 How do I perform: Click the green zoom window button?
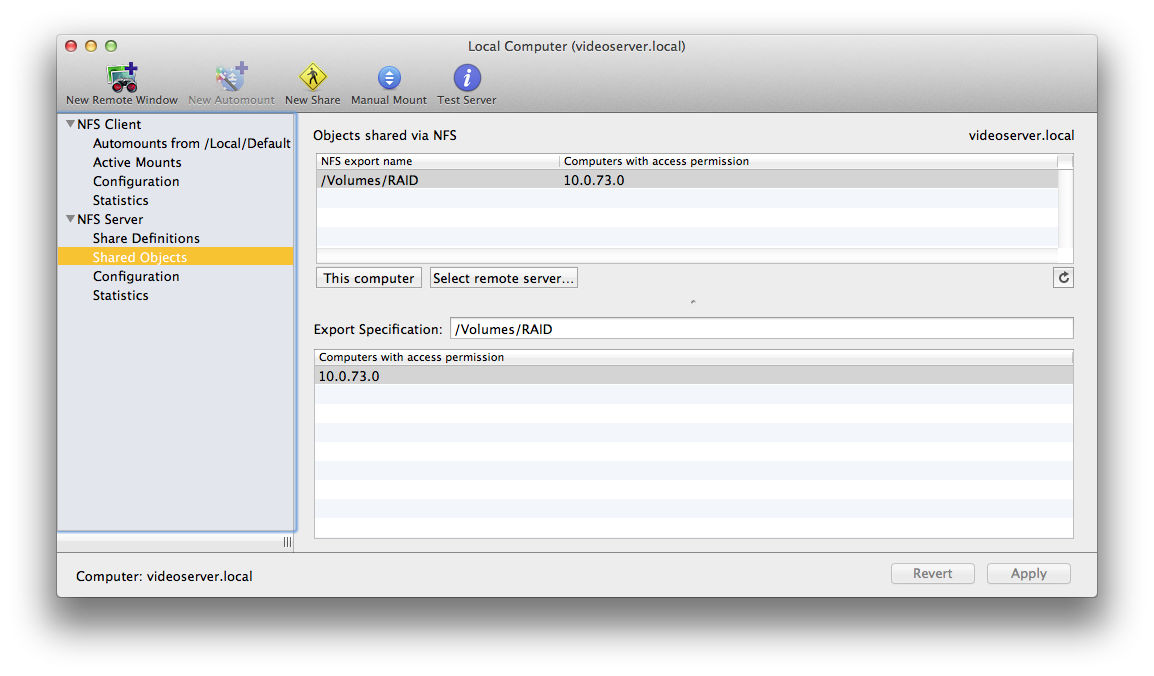click(x=111, y=46)
